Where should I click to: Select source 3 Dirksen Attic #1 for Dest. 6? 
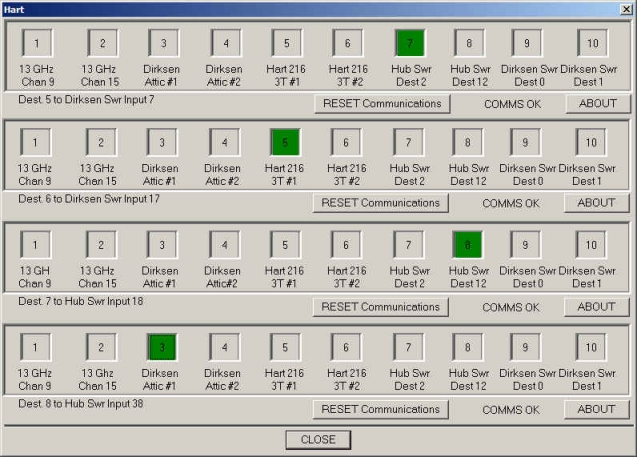point(162,142)
